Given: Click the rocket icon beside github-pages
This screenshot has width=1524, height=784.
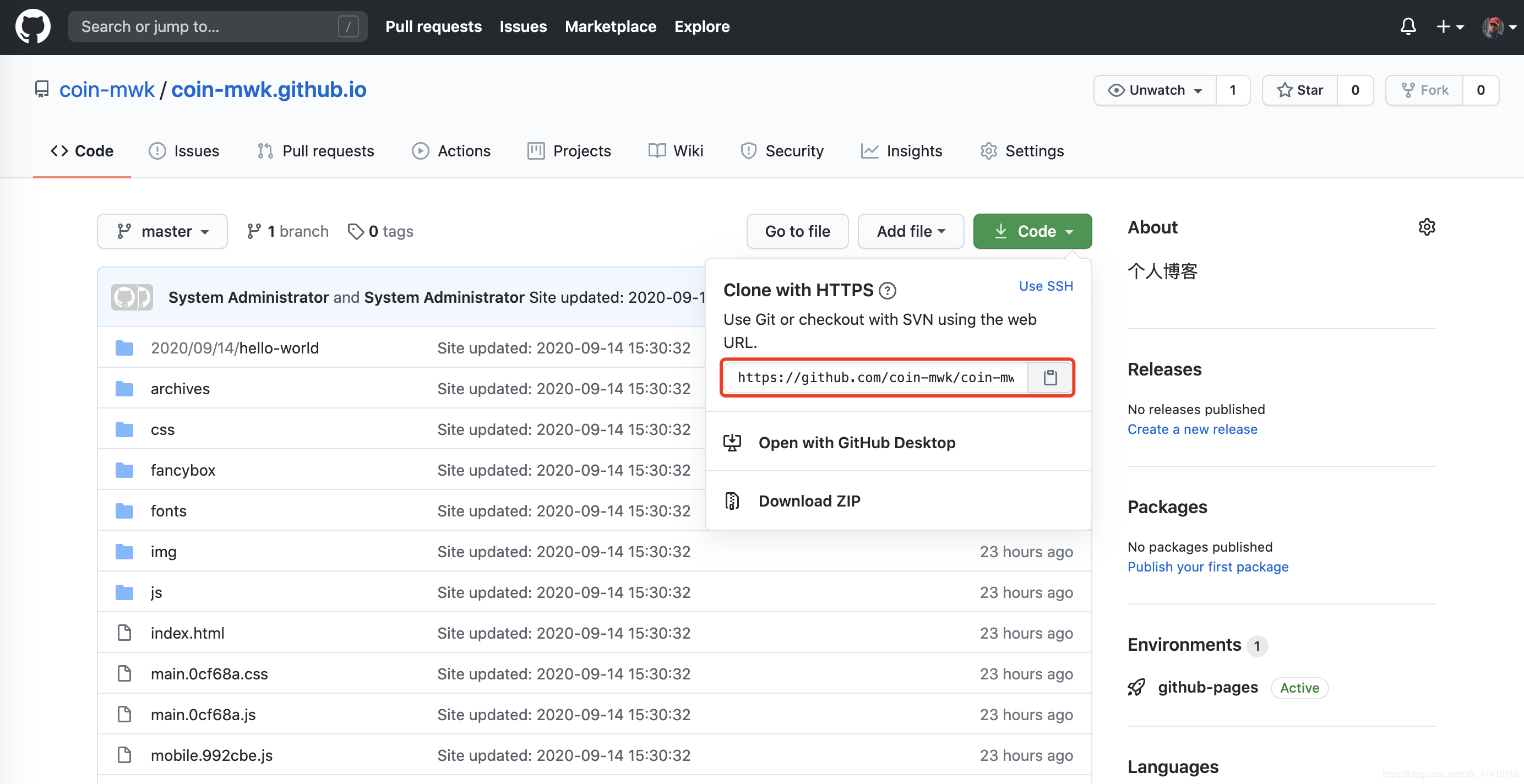Looking at the screenshot, I should click(x=1136, y=688).
